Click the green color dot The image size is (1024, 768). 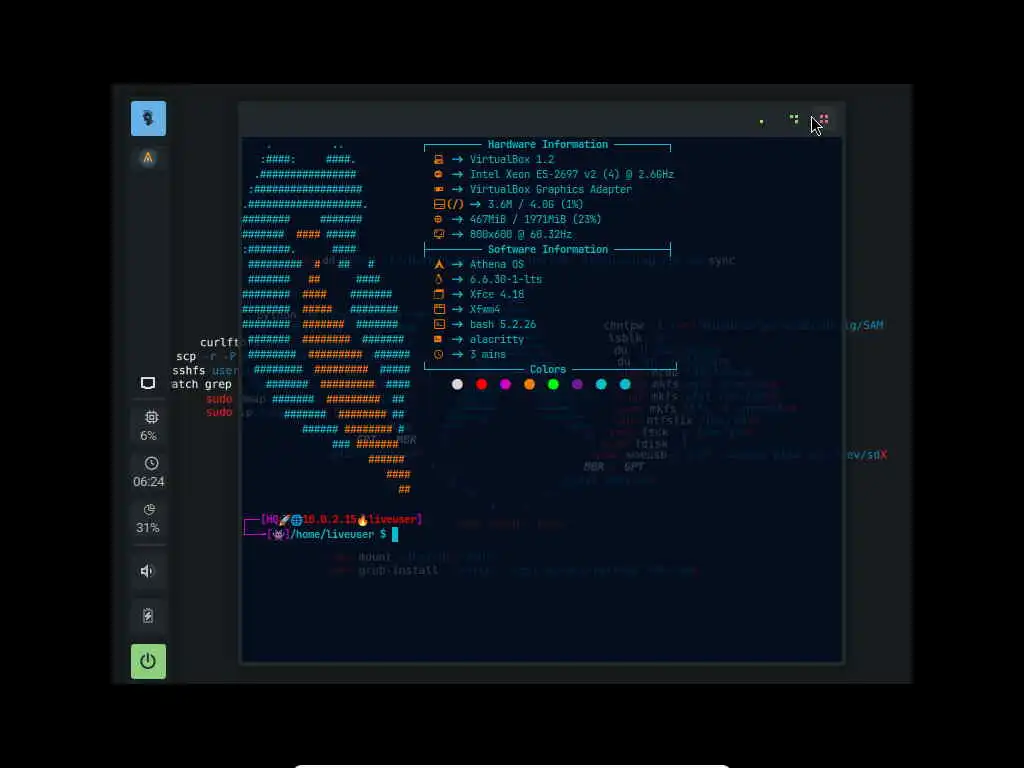click(553, 384)
